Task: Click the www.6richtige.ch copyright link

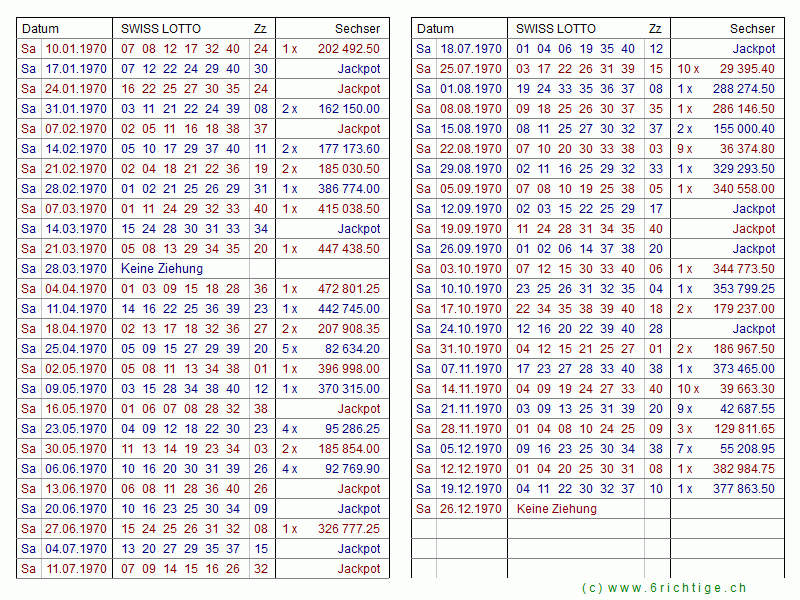Action: pyautogui.click(x=663, y=588)
